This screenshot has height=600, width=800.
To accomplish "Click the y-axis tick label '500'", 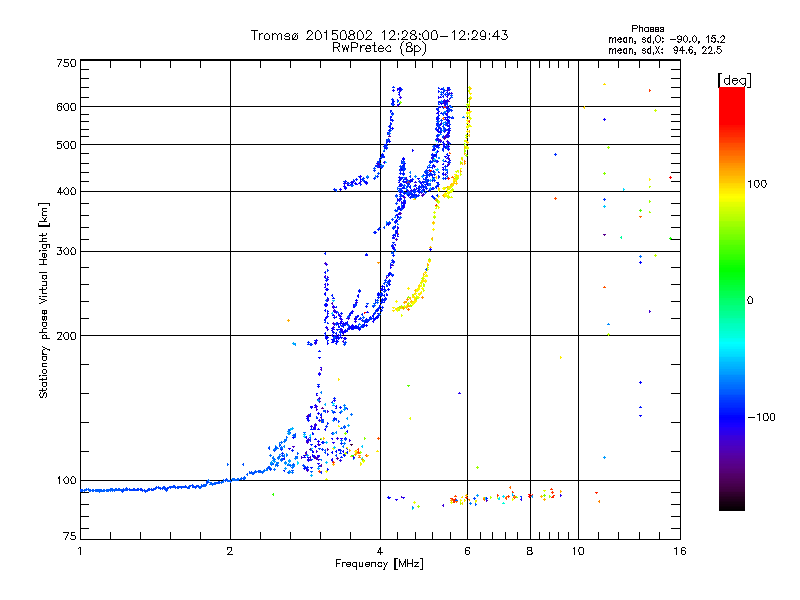I will [x=66, y=145].
